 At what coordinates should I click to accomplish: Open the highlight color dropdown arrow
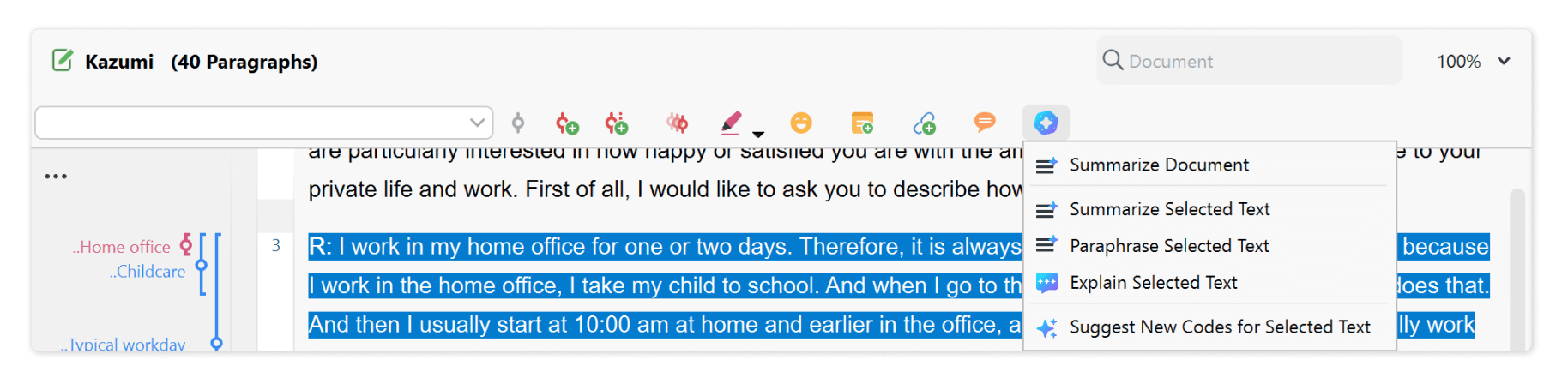tap(758, 134)
